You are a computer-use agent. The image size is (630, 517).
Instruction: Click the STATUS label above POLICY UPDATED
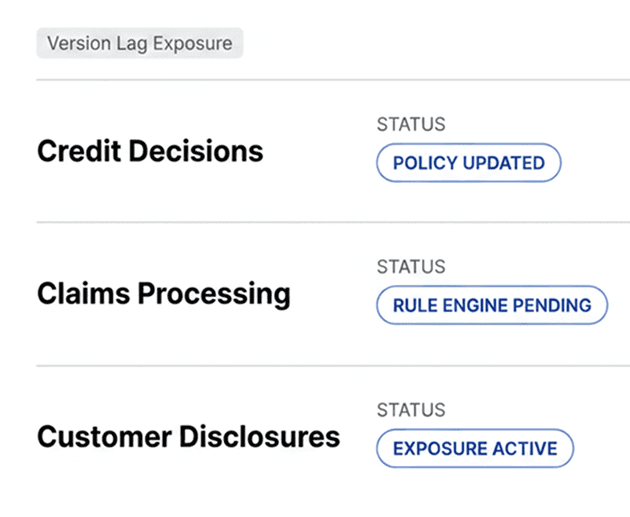coord(411,124)
